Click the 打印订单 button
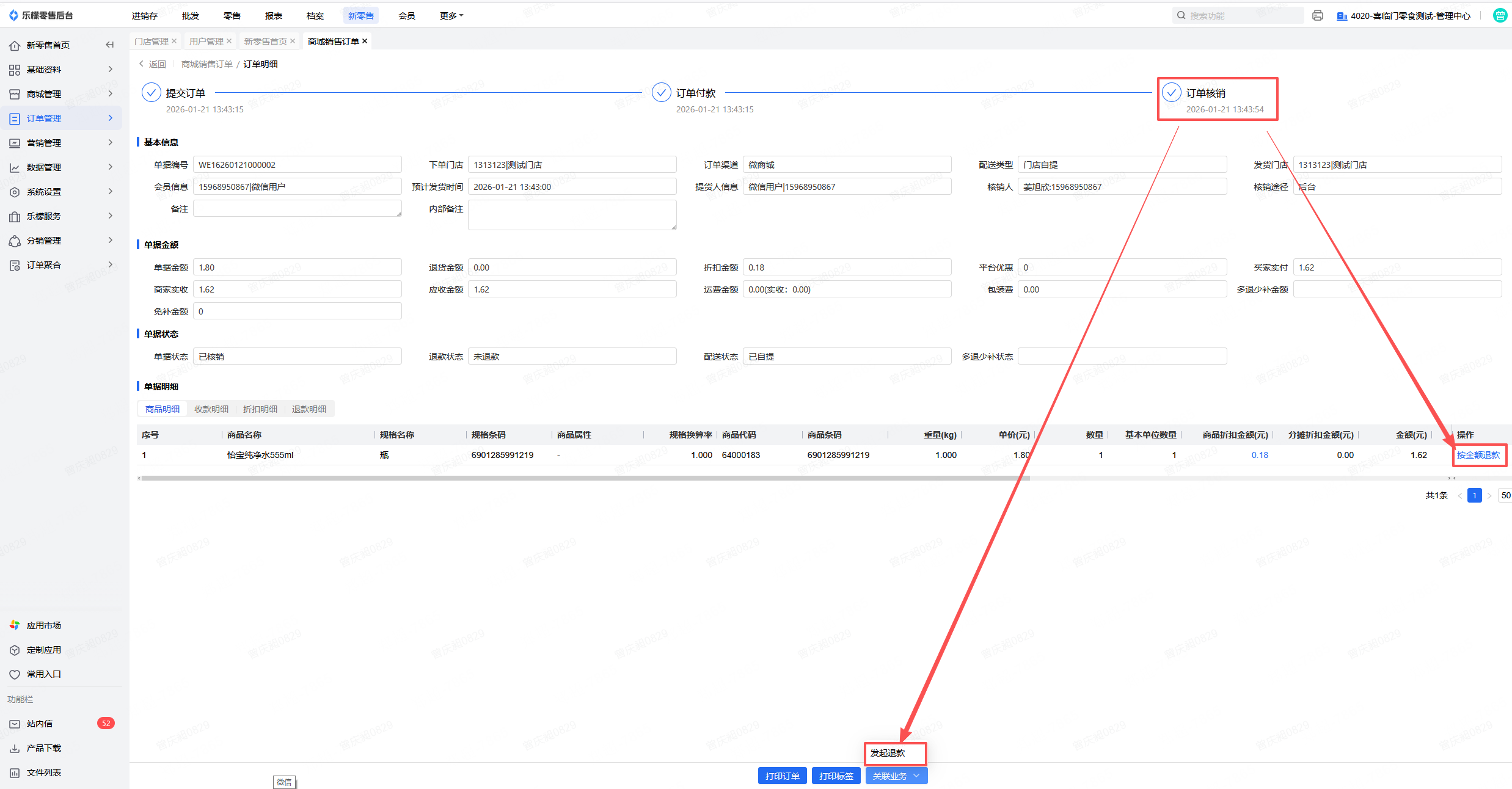The height and width of the screenshot is (789, 1512). pyautogui.click(x=782, y=776)
